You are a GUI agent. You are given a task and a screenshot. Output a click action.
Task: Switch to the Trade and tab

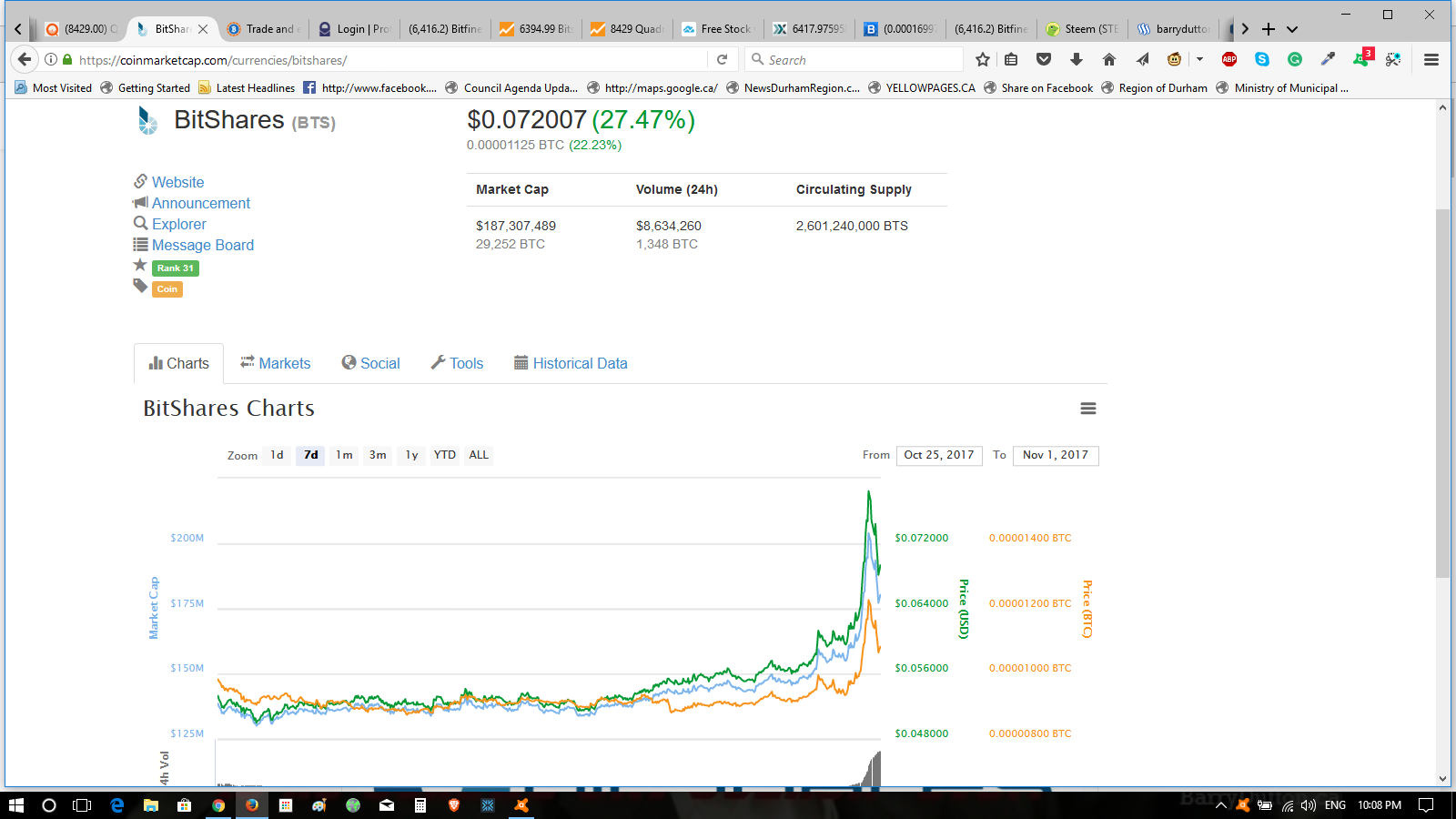coord(263,29)
